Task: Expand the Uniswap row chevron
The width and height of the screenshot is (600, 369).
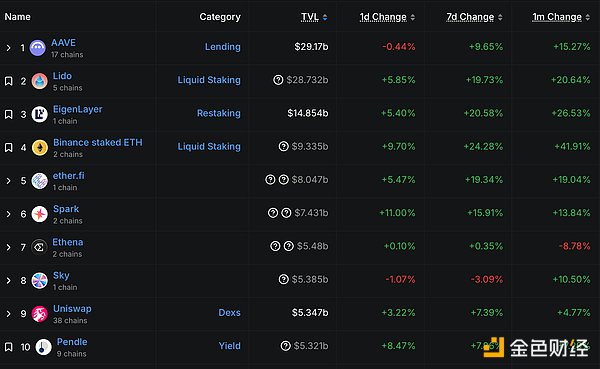Action: pos(8,314)
